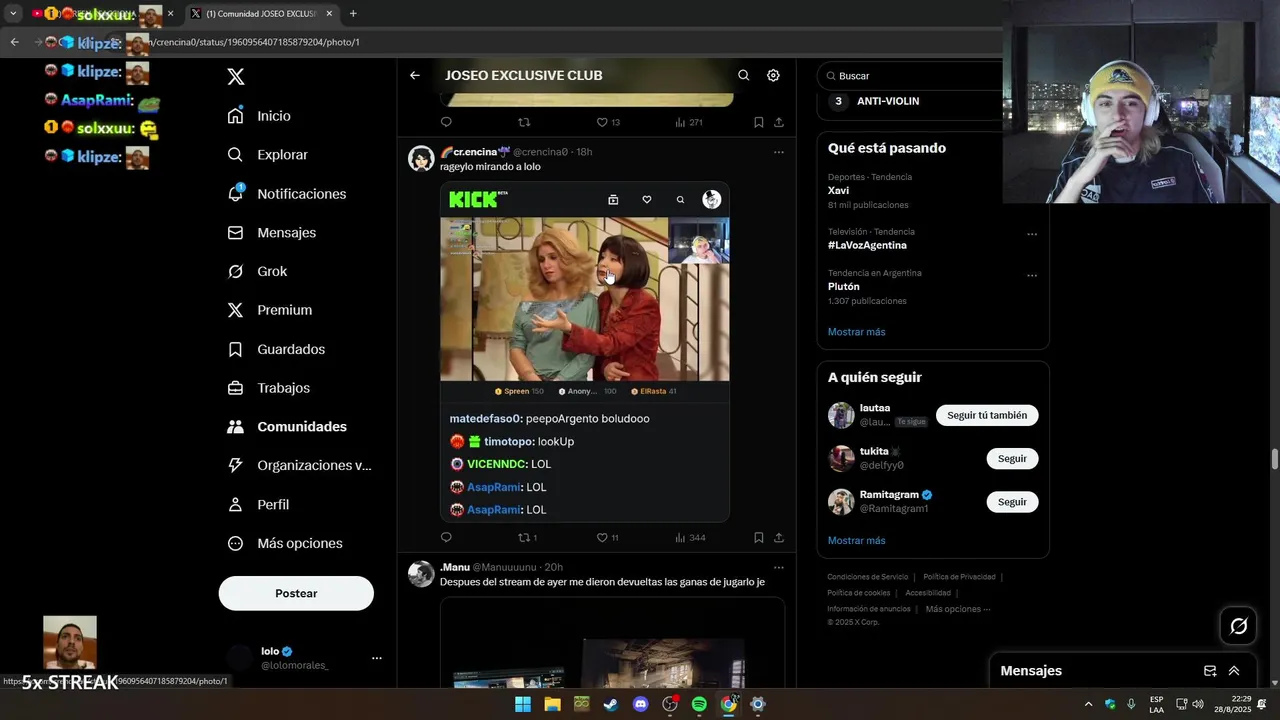
Task: Open Más opciones in the sidebar
Action: (285, 543)
